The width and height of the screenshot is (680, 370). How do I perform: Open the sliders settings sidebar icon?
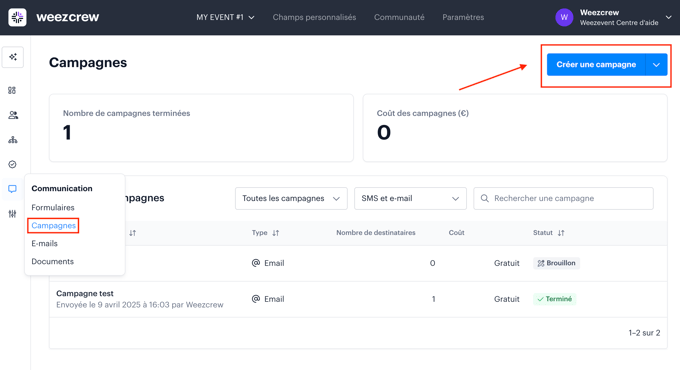(12, 214)
